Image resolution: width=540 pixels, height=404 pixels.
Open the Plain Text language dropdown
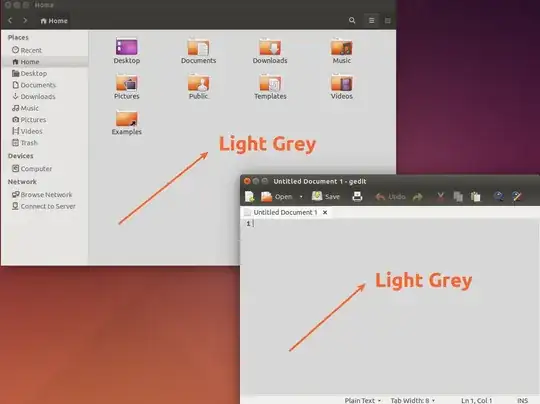point(363,400)
